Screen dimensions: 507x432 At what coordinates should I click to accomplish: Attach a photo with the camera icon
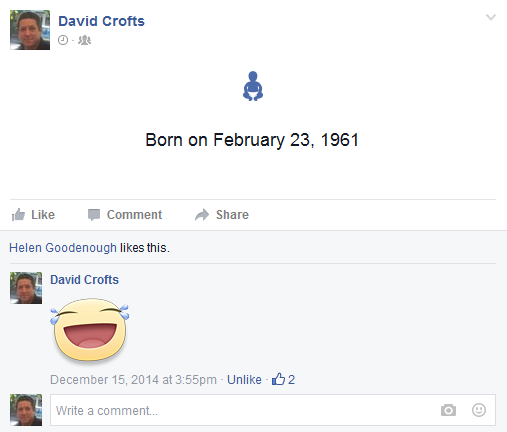coord(448,410)
